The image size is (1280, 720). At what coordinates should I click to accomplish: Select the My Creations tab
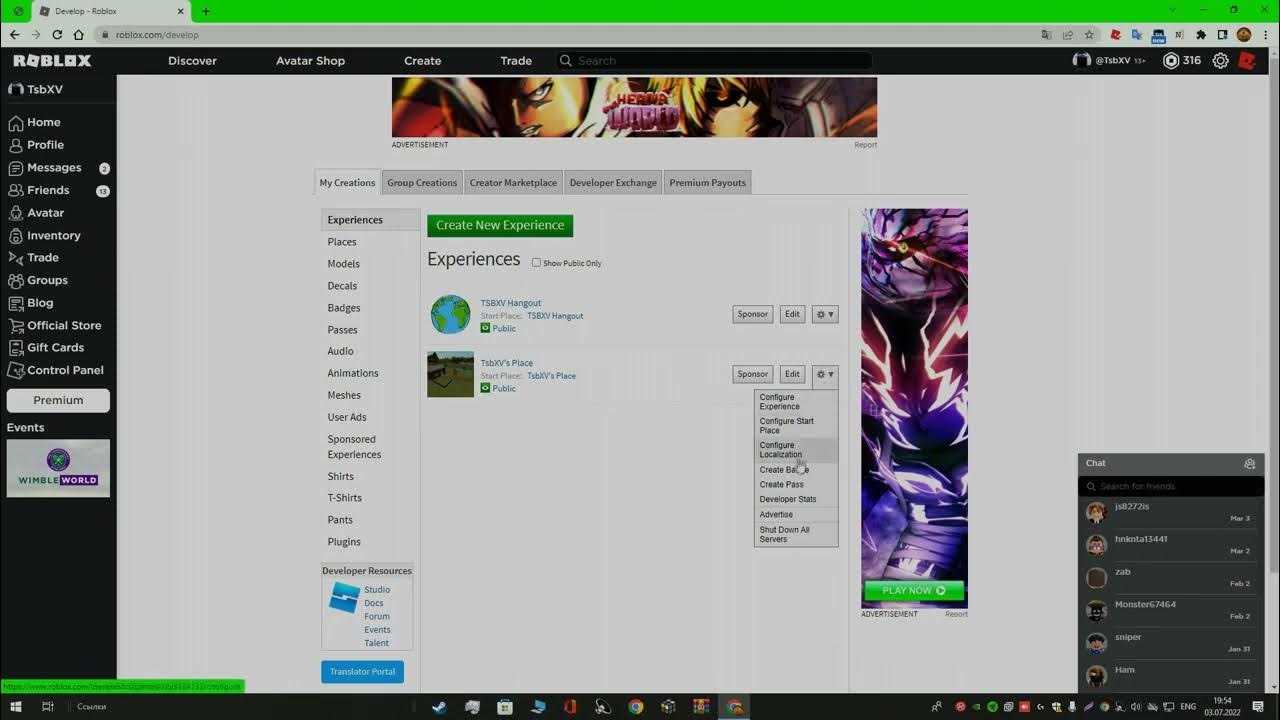(347, 183)
